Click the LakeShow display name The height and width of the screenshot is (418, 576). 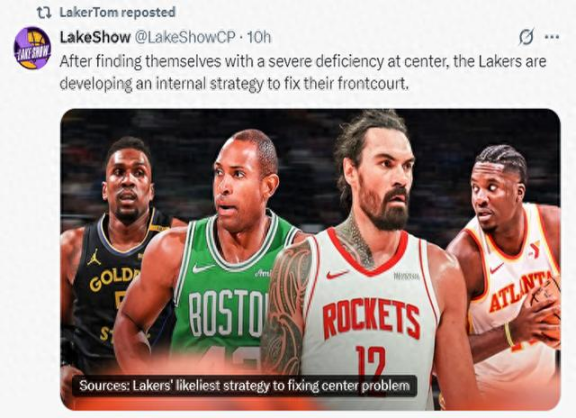tap(95, 37)
